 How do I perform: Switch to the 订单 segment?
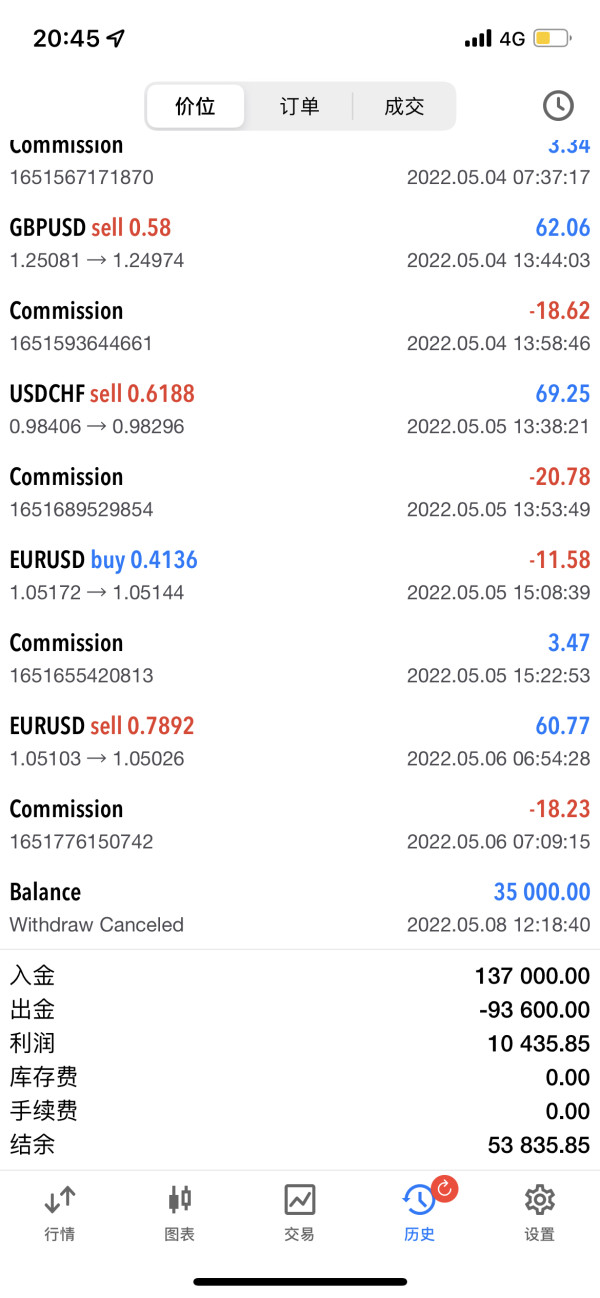pos(299,106)
